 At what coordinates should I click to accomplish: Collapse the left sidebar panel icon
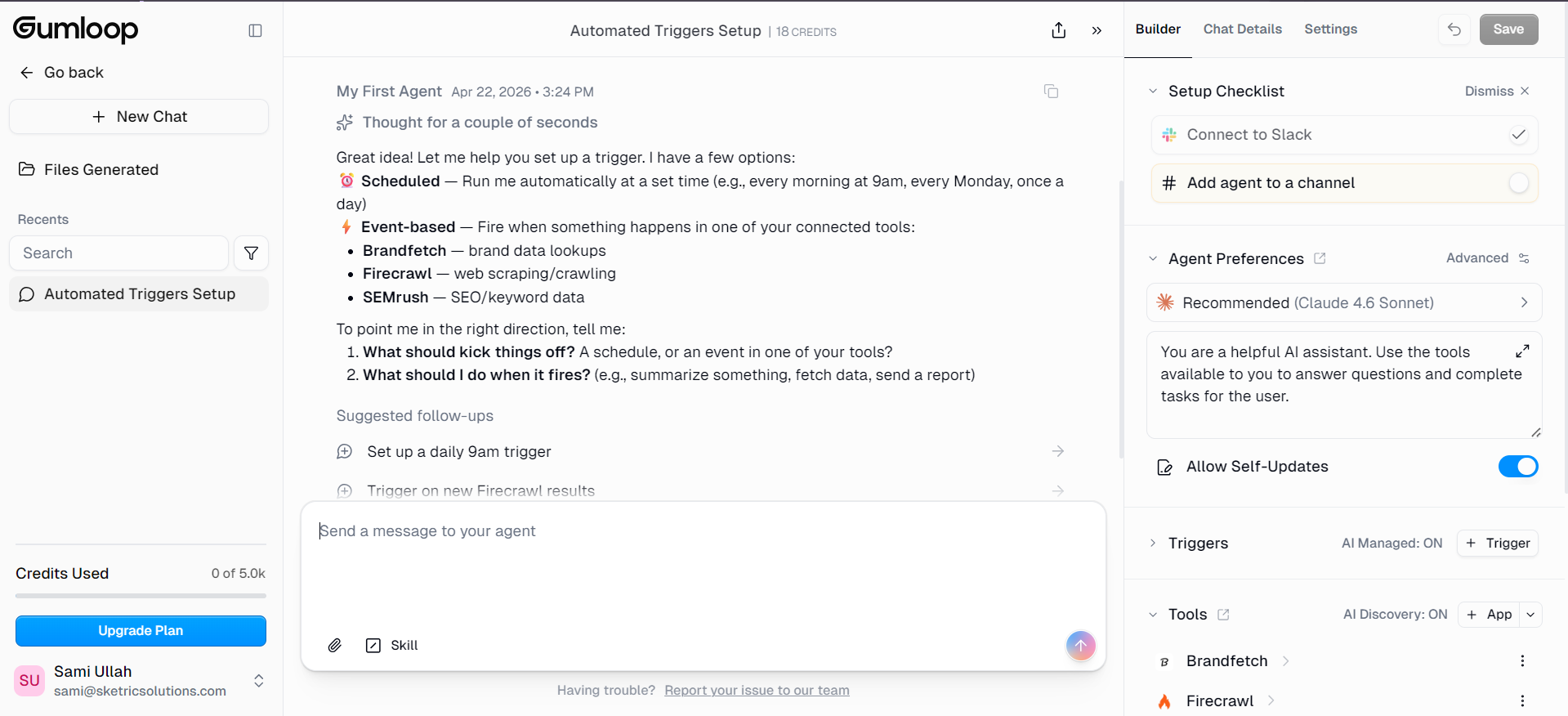255,30
